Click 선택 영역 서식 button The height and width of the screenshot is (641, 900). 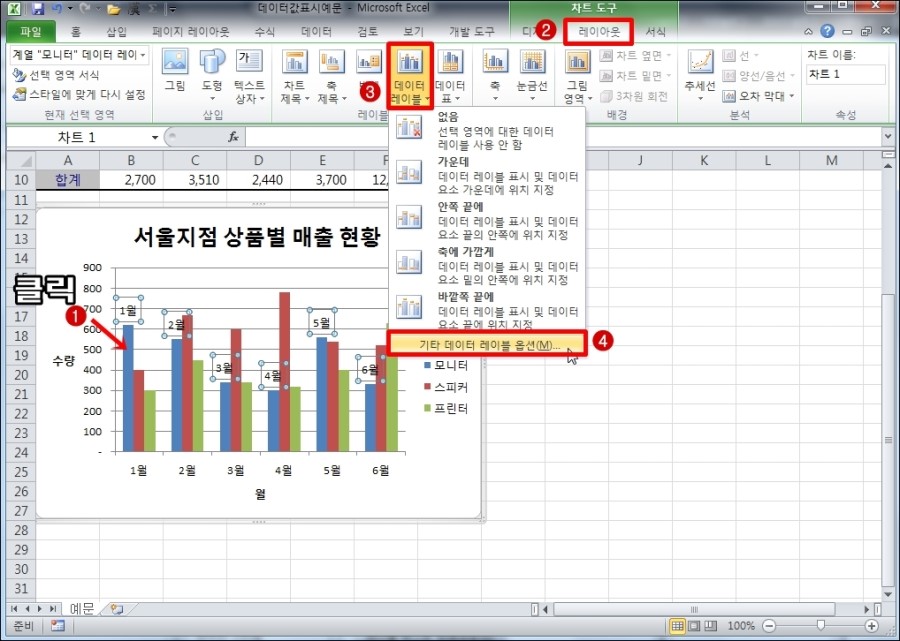coord(62,75)
